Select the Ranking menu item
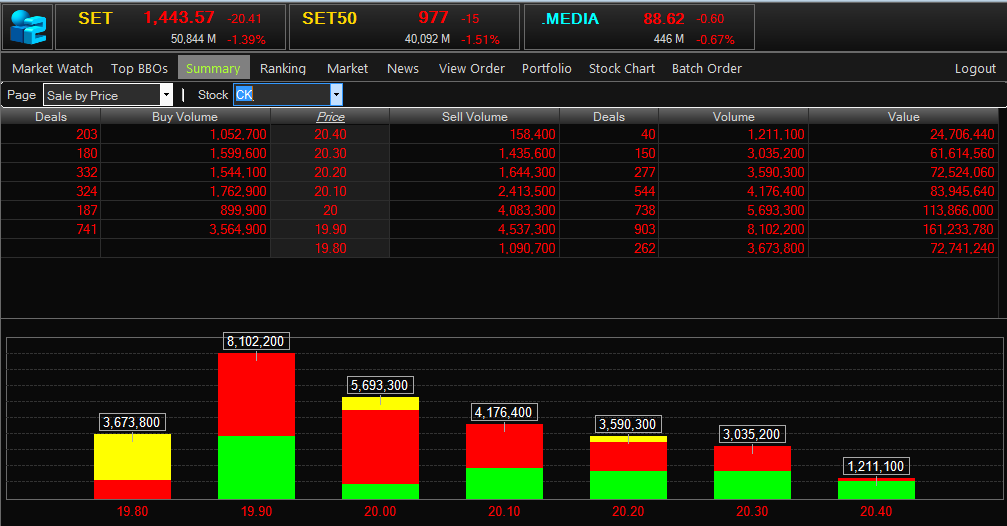The width and height of the screenshot is (1007, 526). pos(283,68)
